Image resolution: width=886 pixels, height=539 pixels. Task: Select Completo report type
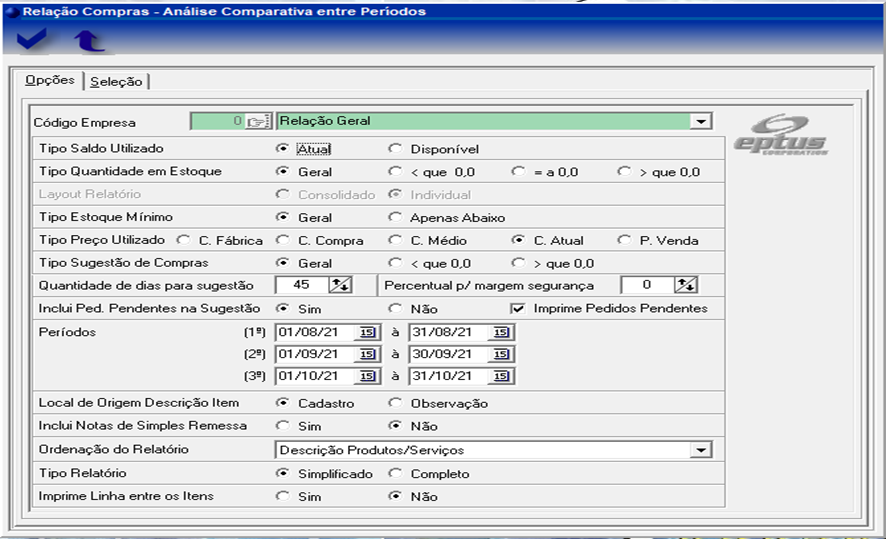click(395, 473)
